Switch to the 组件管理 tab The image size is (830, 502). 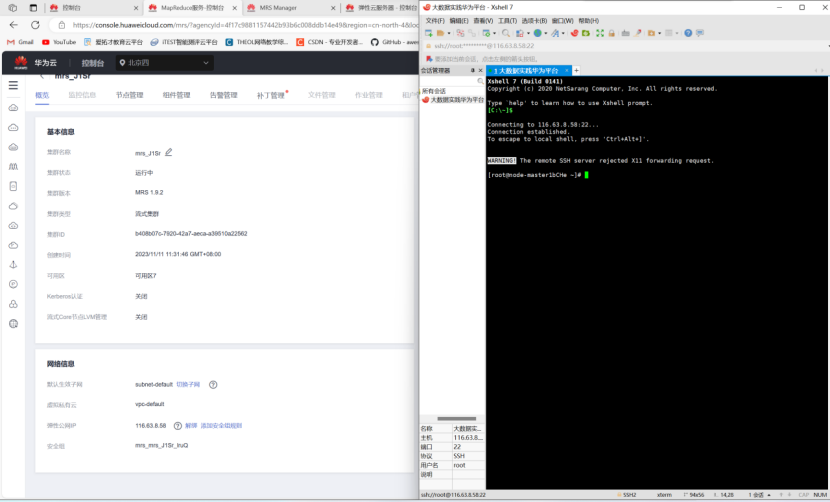tap(176, 95)
